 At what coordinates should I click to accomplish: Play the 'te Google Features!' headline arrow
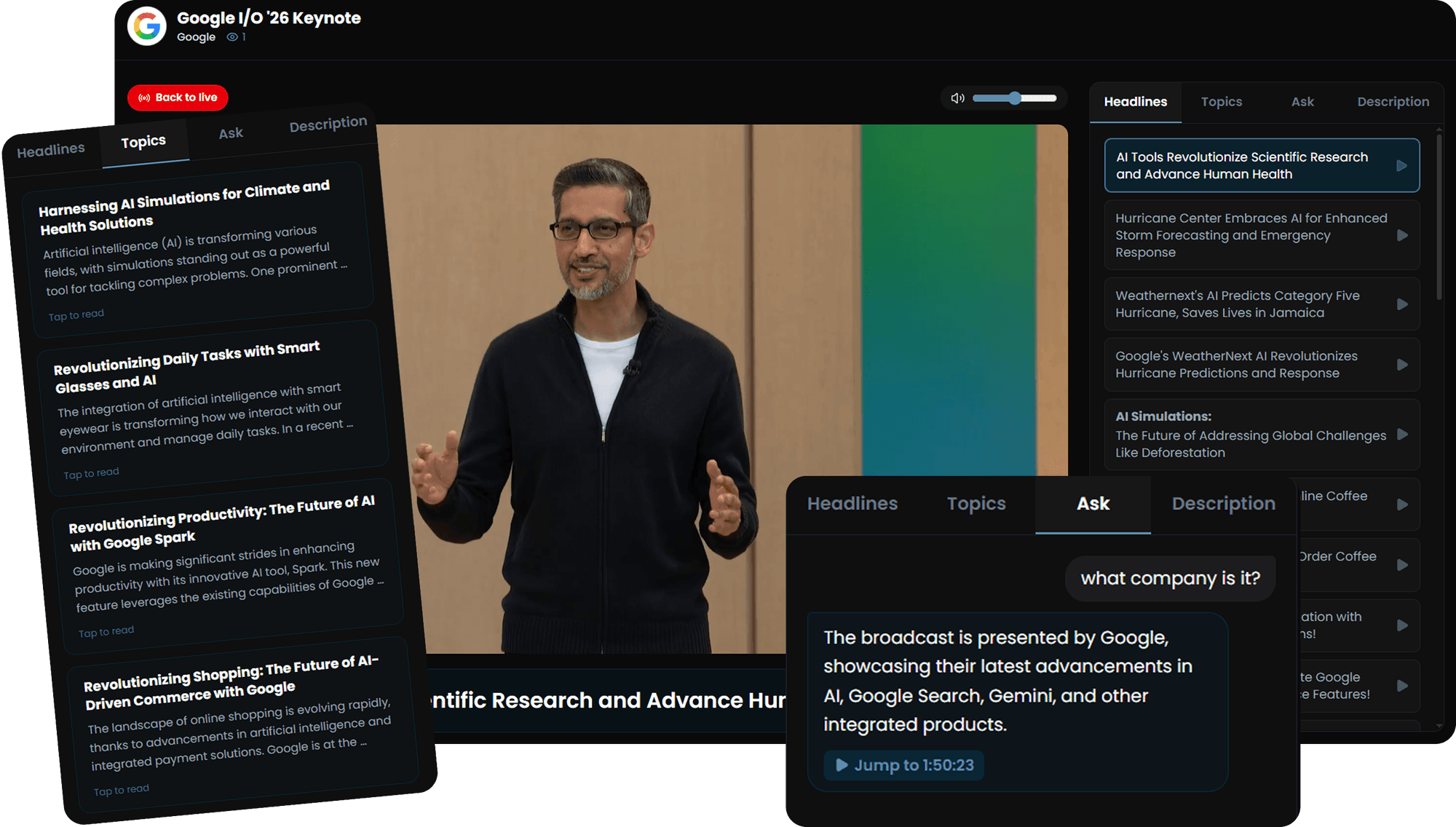pyautogui.click(x=1402, y=686)
